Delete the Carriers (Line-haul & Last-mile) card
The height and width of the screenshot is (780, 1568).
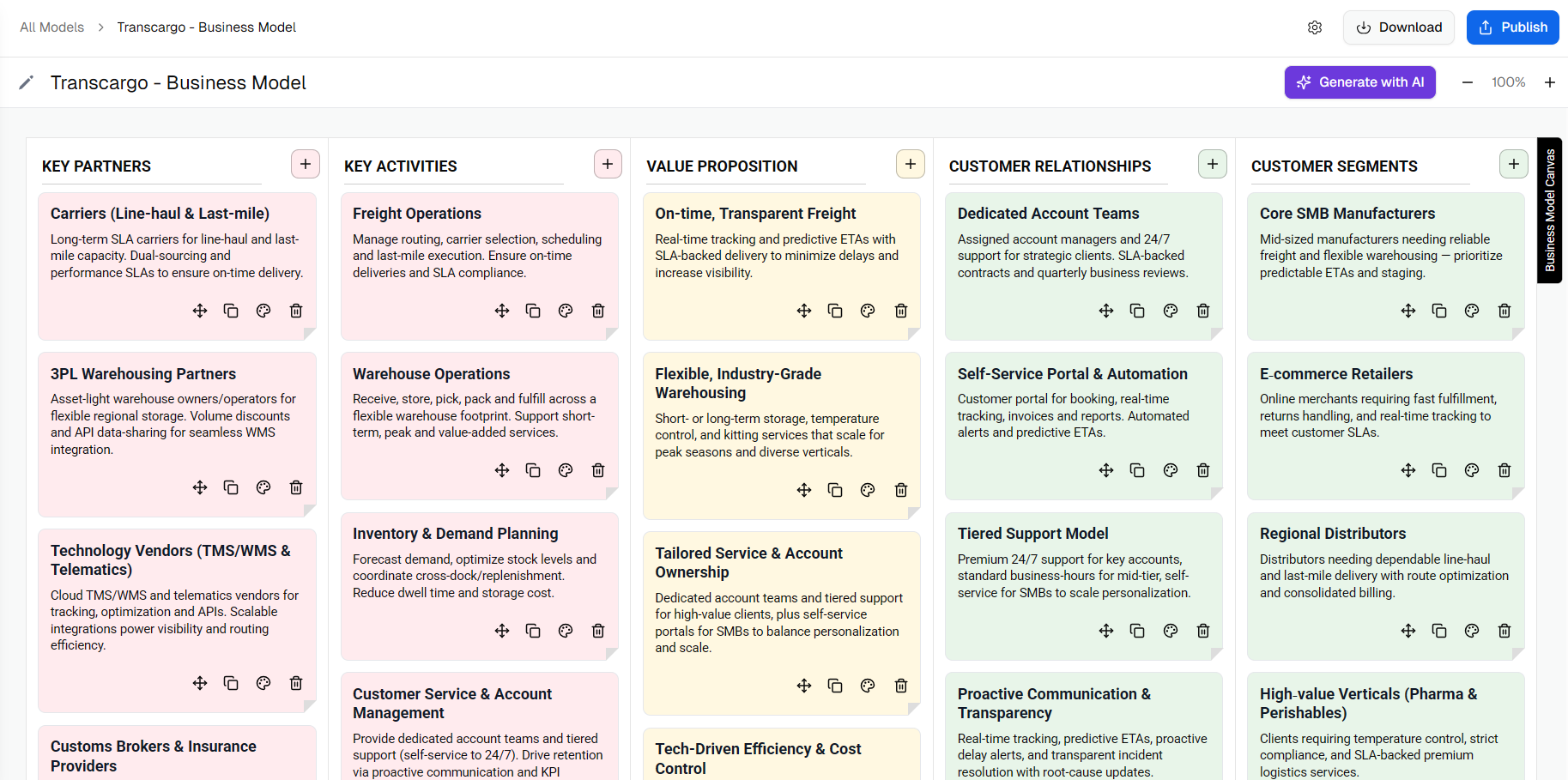click(296, 311)
